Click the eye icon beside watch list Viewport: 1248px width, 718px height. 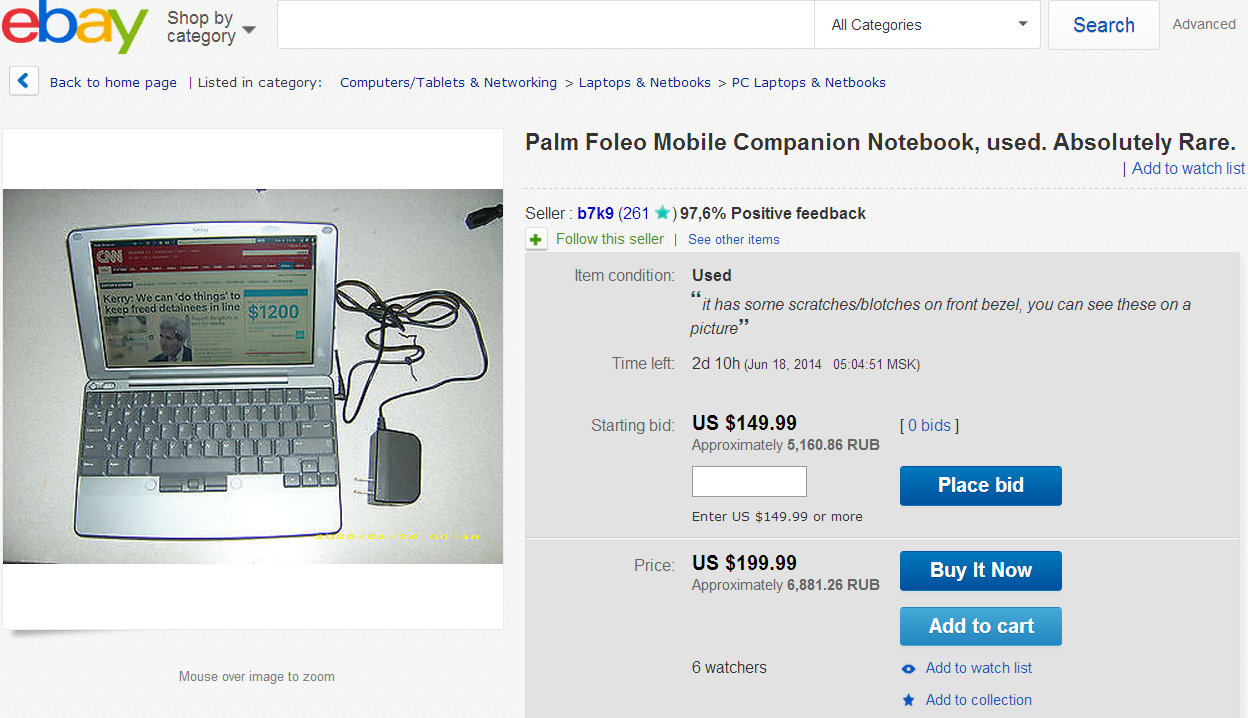[908, 669]
